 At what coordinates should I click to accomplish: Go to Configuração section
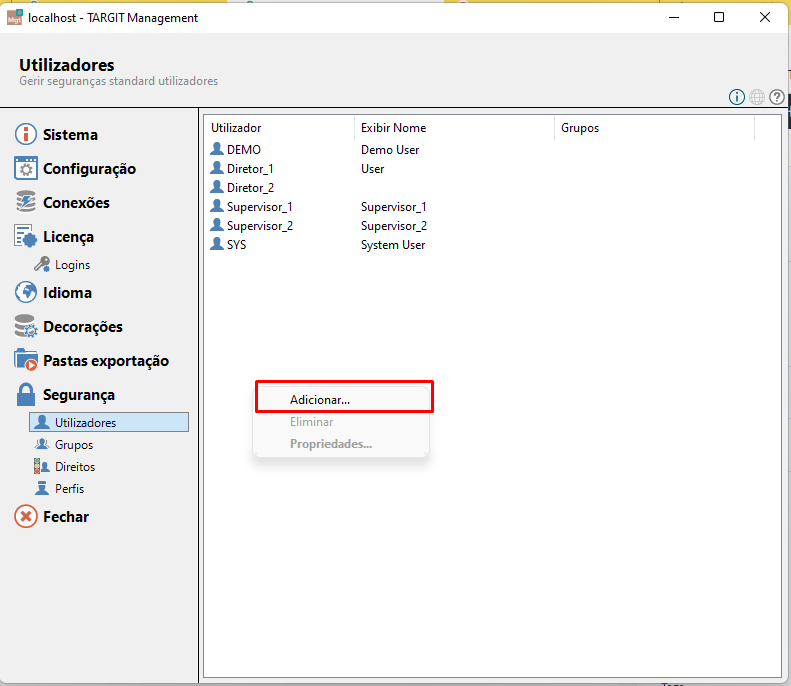tap(89, 168)
